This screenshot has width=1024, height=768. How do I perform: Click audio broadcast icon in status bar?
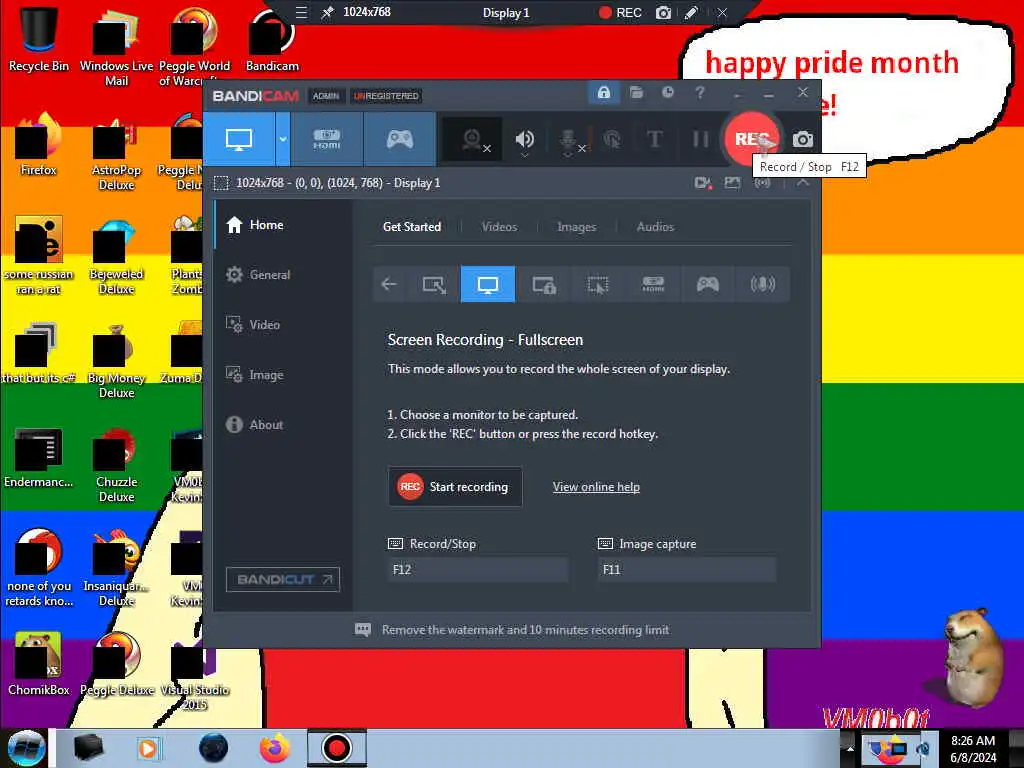pos(762,184)
